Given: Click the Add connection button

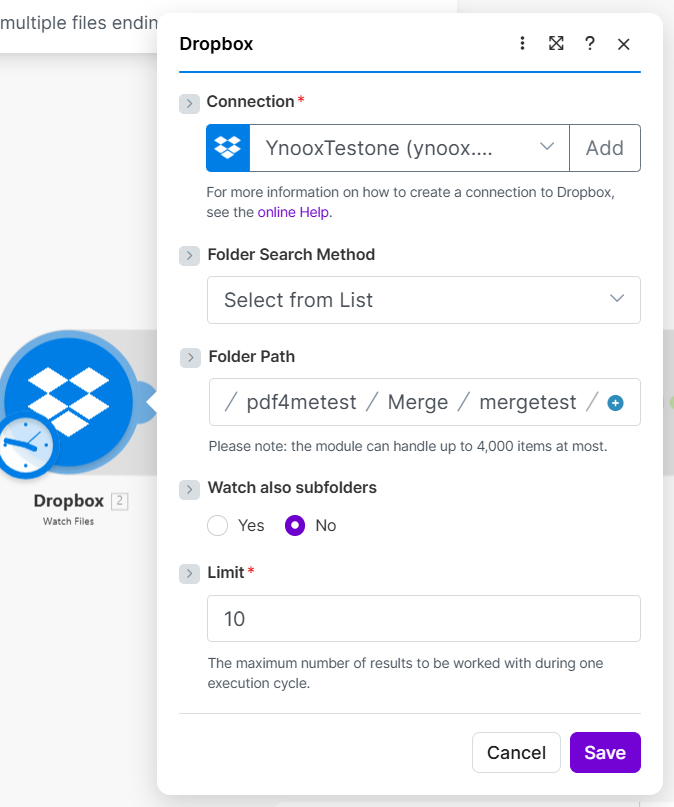Looking at the screenshot, I should (605, 148).
